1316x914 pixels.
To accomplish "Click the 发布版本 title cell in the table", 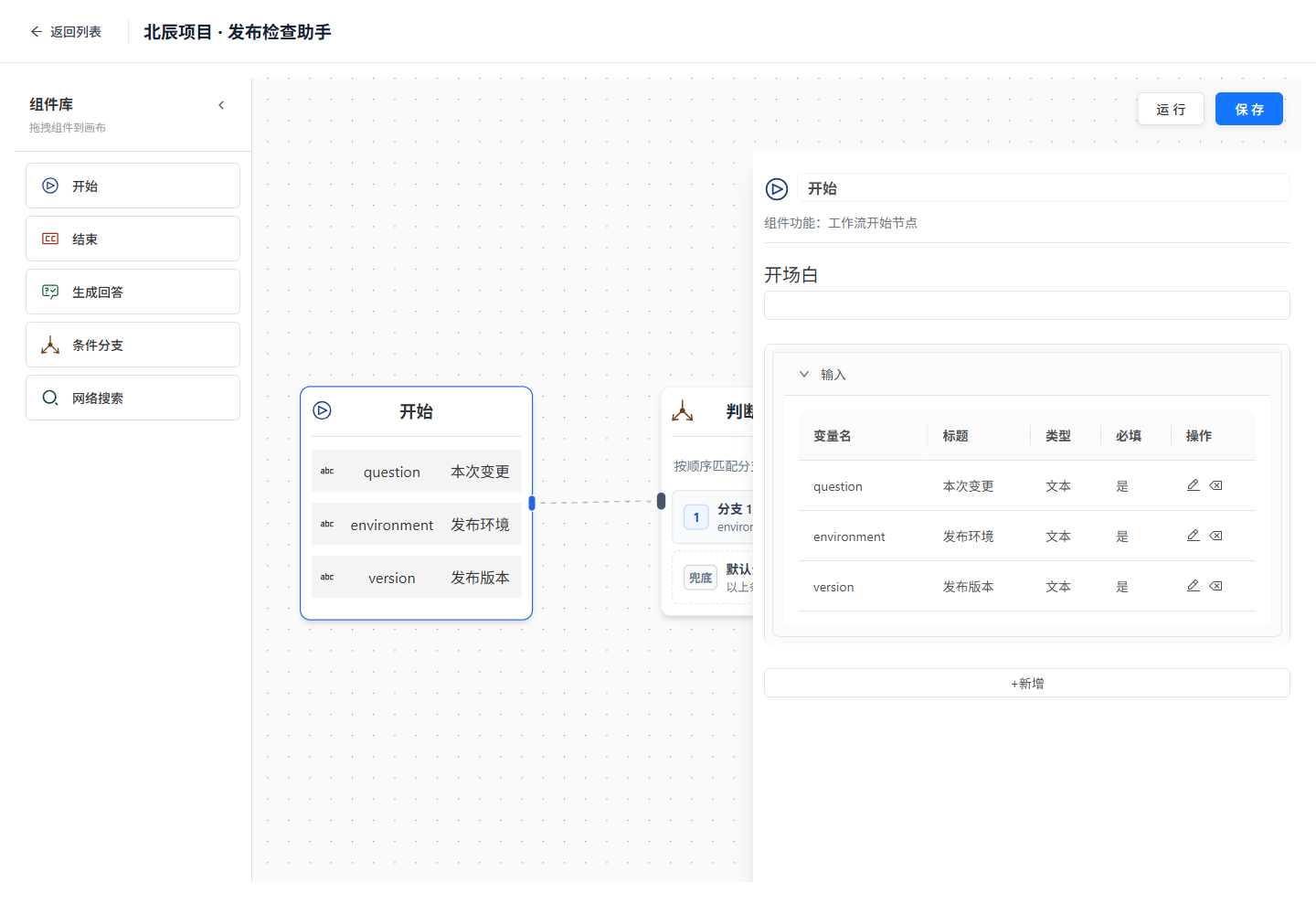I will [969, 587].
